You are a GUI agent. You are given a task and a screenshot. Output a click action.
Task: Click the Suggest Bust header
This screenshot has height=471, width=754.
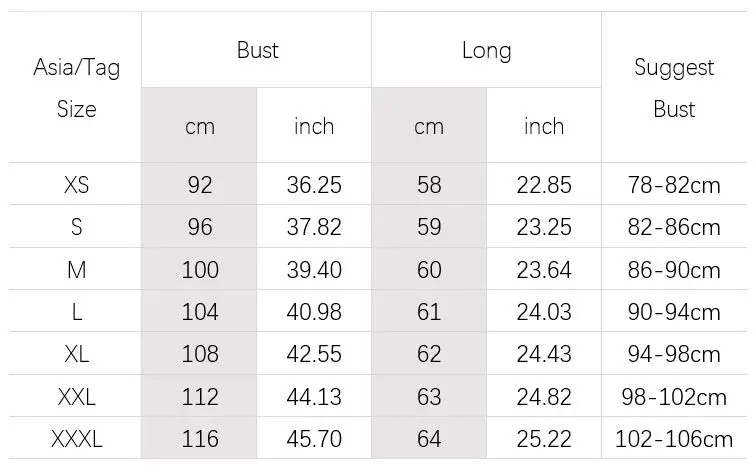(674, 88)
